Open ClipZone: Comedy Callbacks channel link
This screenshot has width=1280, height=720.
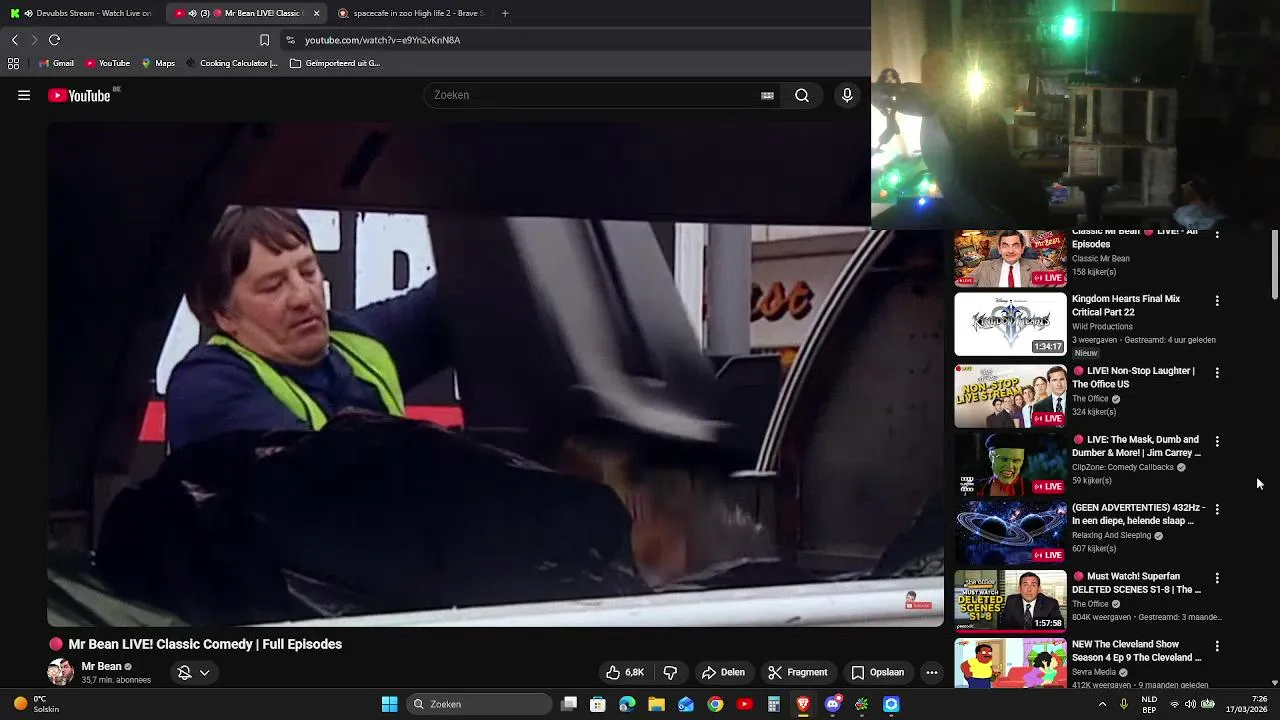coord(1122,467)
